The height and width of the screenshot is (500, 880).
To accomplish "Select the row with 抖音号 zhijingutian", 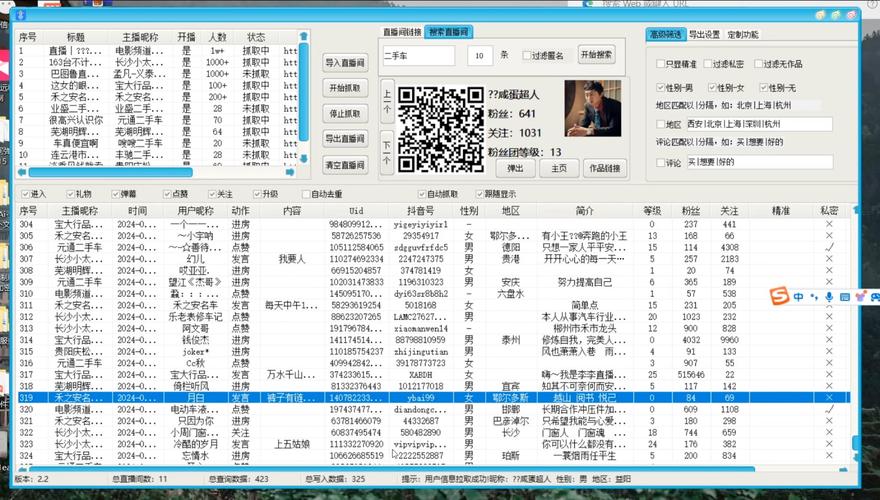I will [432, 351].
